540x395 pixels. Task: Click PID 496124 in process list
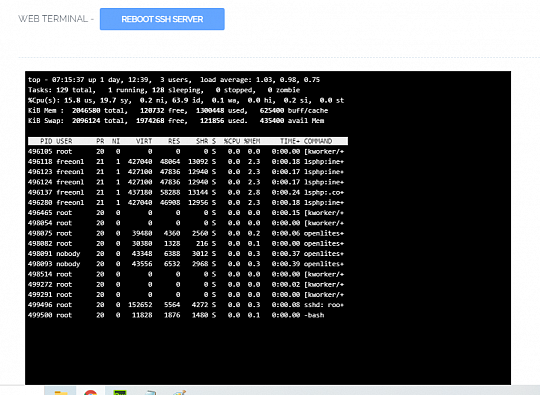tap(40, 182)
